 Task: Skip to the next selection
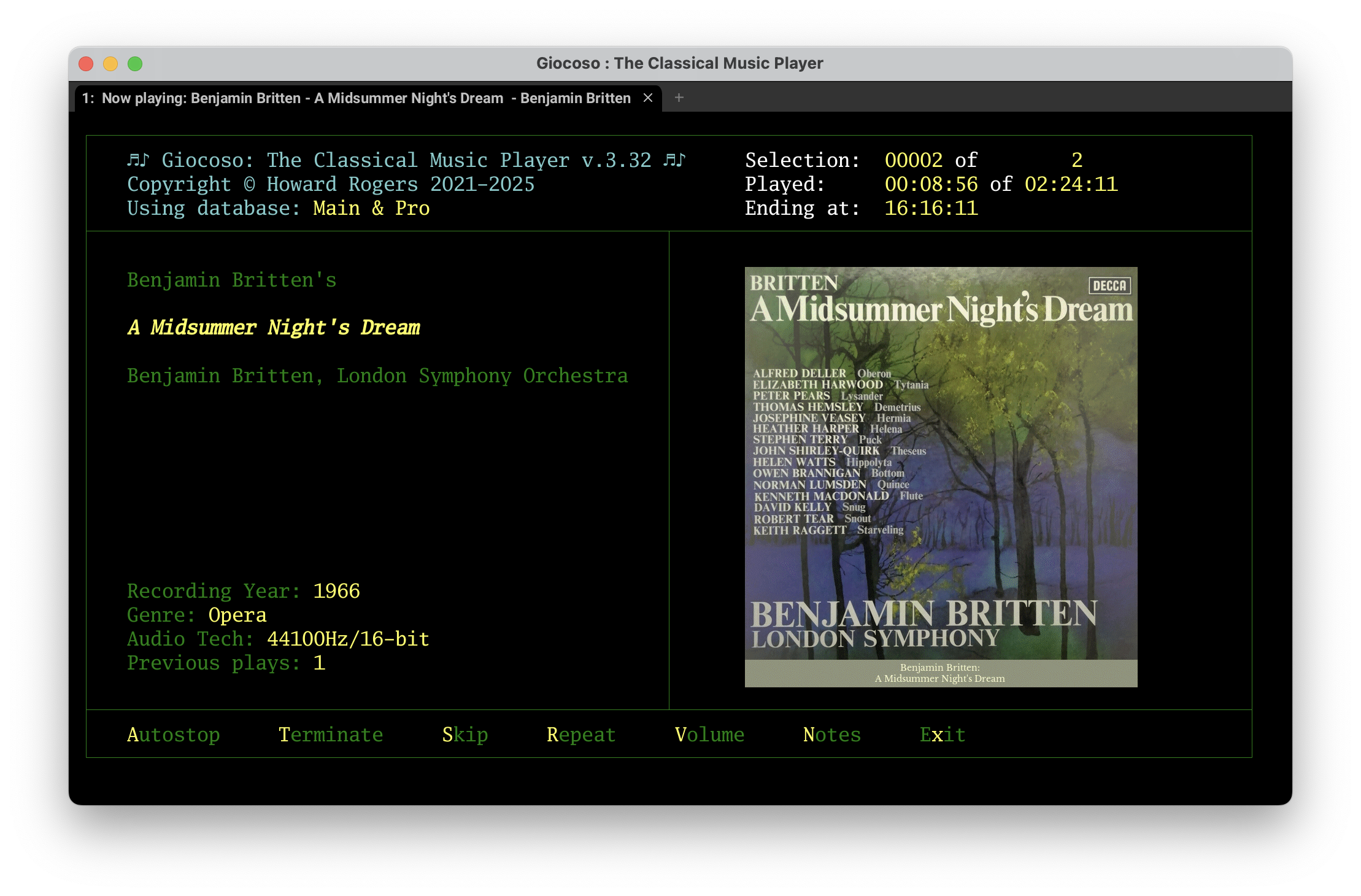click(x=465, y=734)
